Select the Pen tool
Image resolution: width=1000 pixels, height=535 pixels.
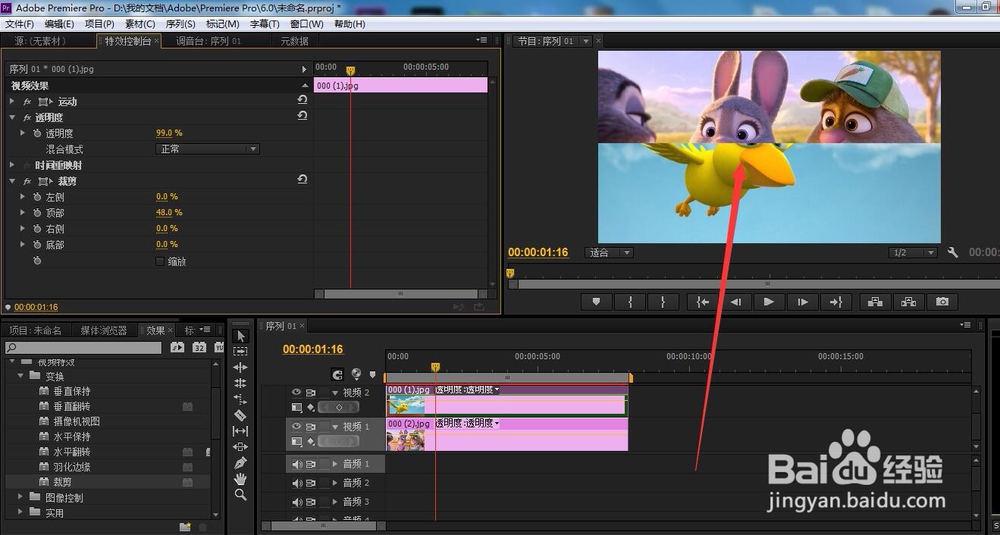pyautogui.click(x=240, y=463)
